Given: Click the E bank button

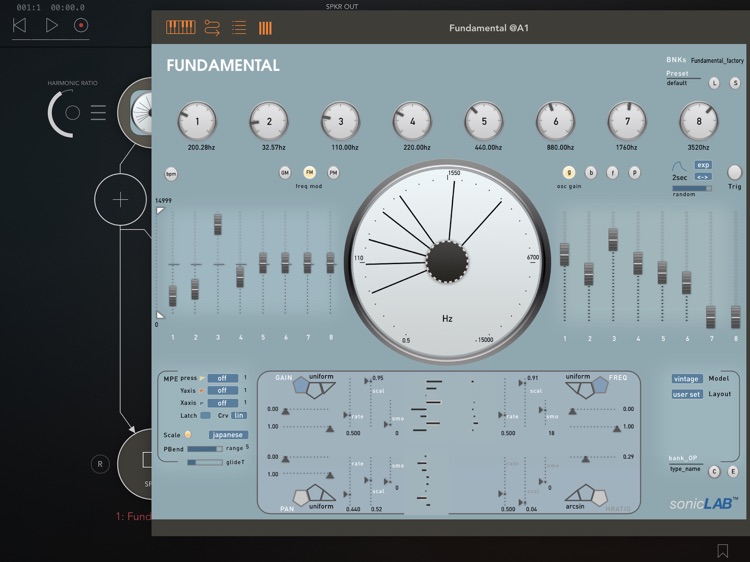Looking at the screenshot, I should (x=733, y=472).
